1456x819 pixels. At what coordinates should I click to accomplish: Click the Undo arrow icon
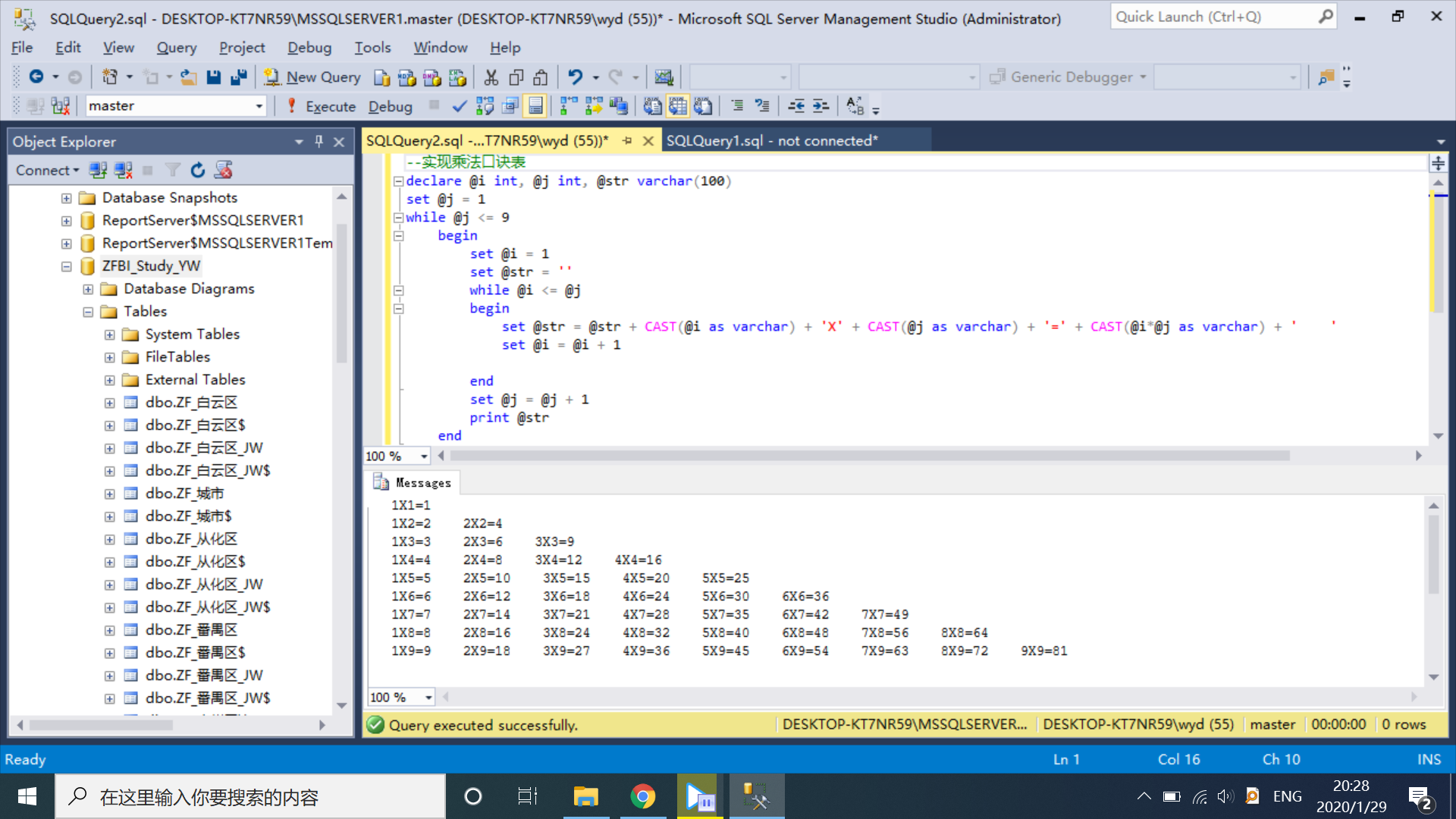(576, 77)
